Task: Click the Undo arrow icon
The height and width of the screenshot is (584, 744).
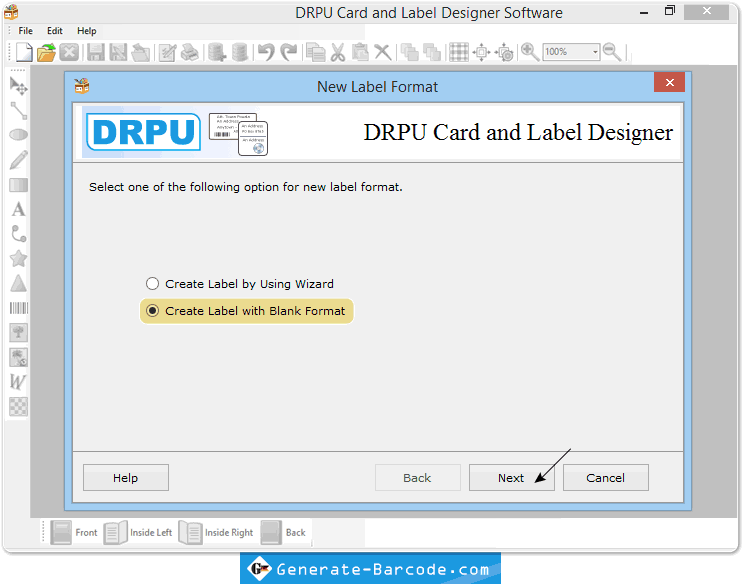Action: (266, 52)
